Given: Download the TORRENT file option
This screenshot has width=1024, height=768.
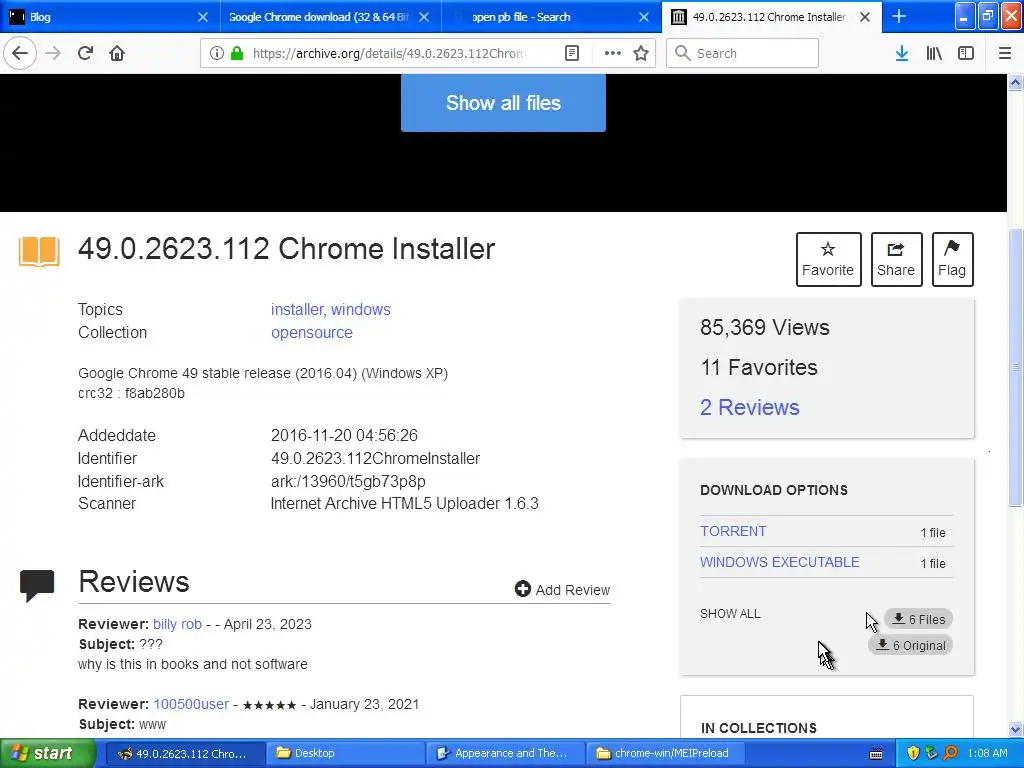Looking at the screenshot, I should click(733, 531).
